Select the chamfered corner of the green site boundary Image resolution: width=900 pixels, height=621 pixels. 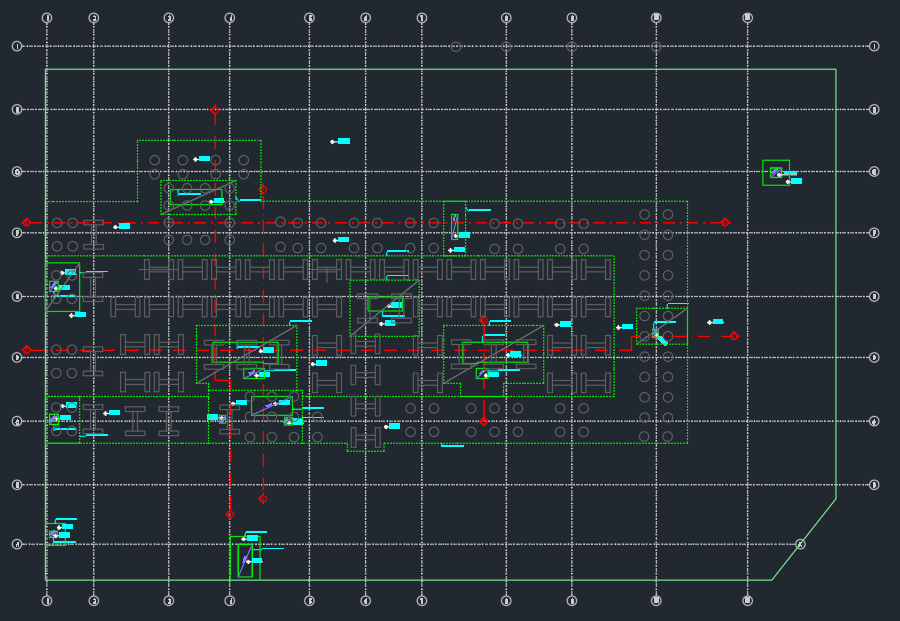pos(804,540)
